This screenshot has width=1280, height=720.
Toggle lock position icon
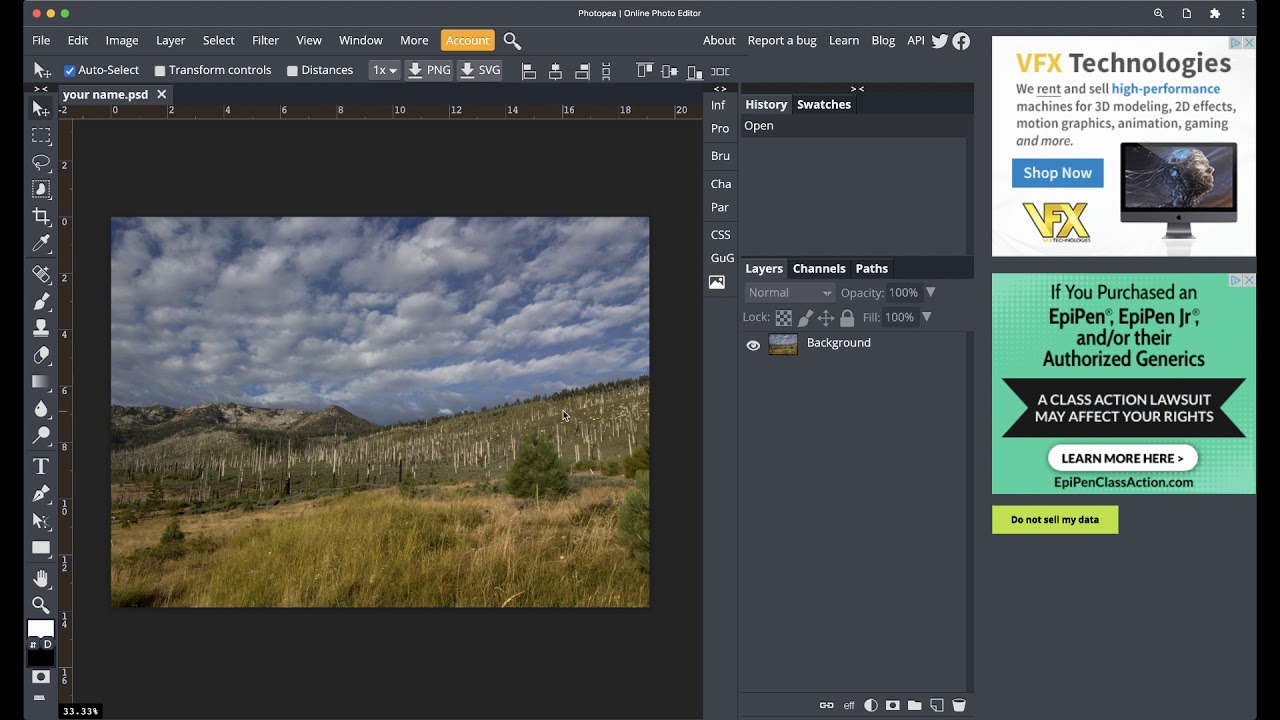point(826,318)
